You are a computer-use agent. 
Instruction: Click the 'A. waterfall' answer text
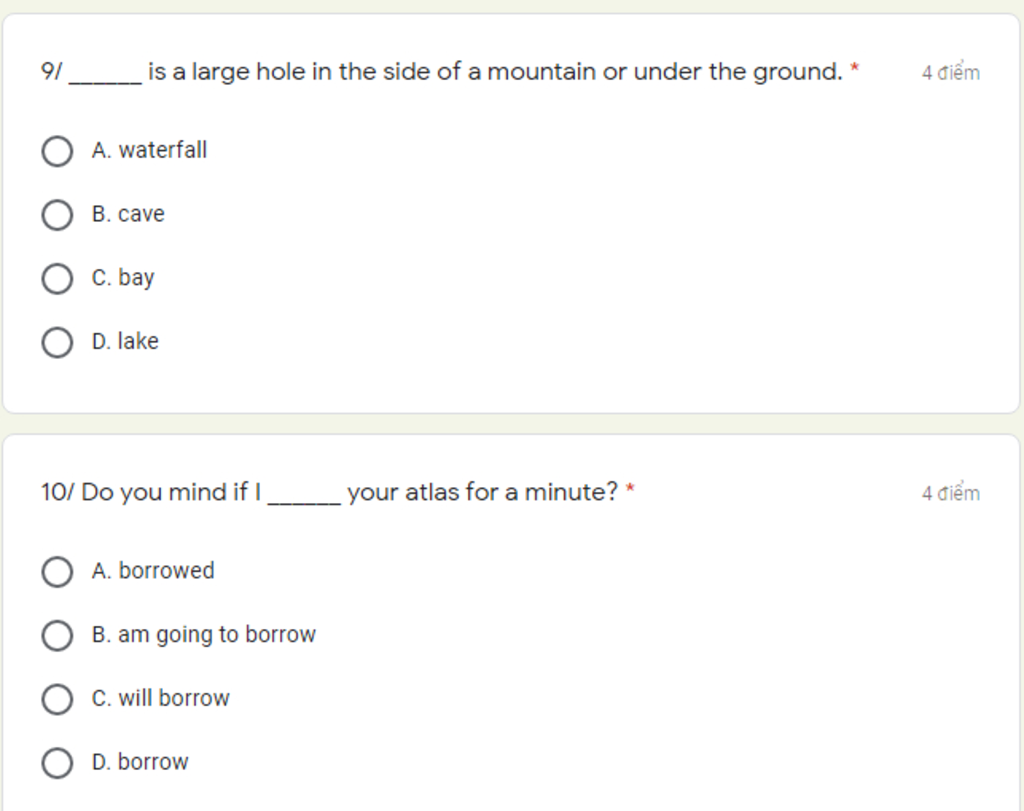point(149,150)
